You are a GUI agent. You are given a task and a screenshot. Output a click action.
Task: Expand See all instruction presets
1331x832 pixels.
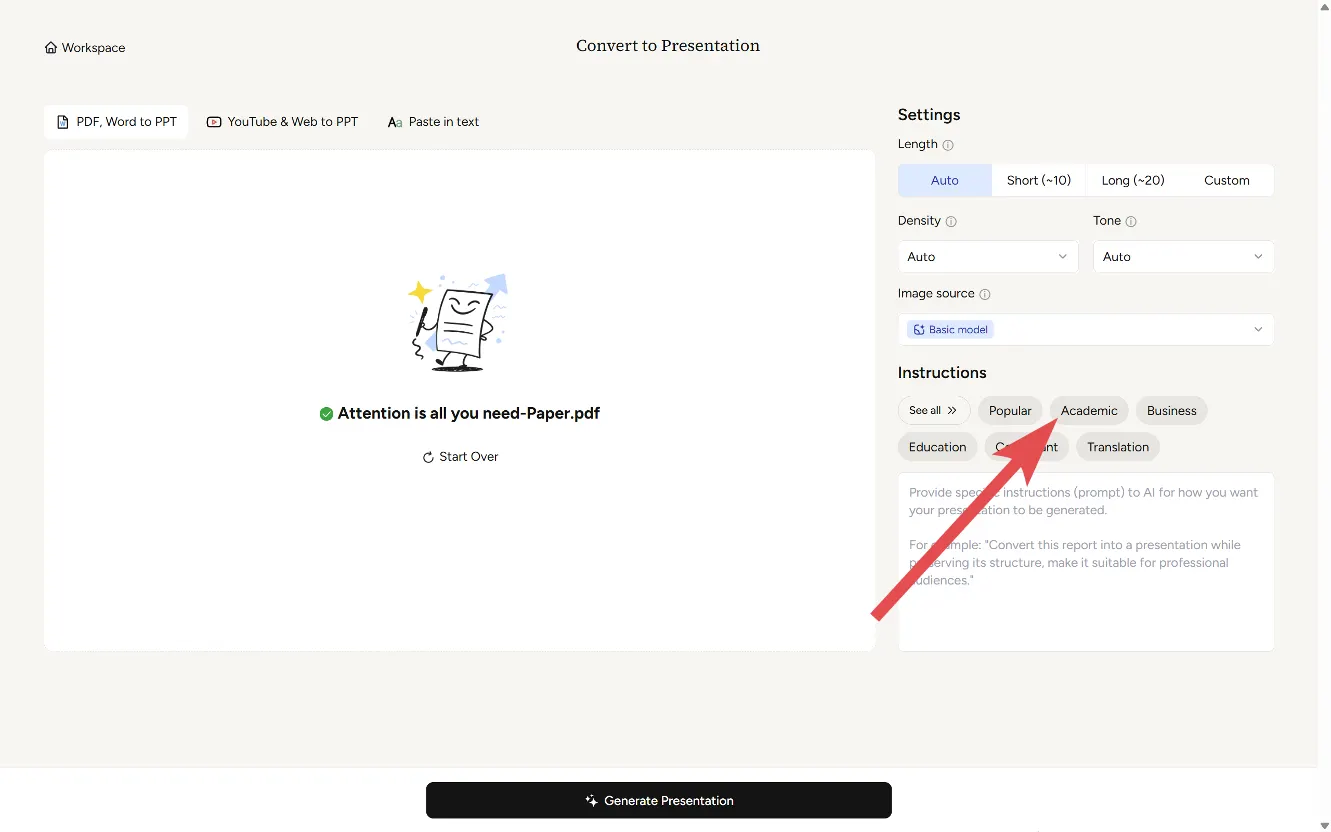click(x=933, y=411)
